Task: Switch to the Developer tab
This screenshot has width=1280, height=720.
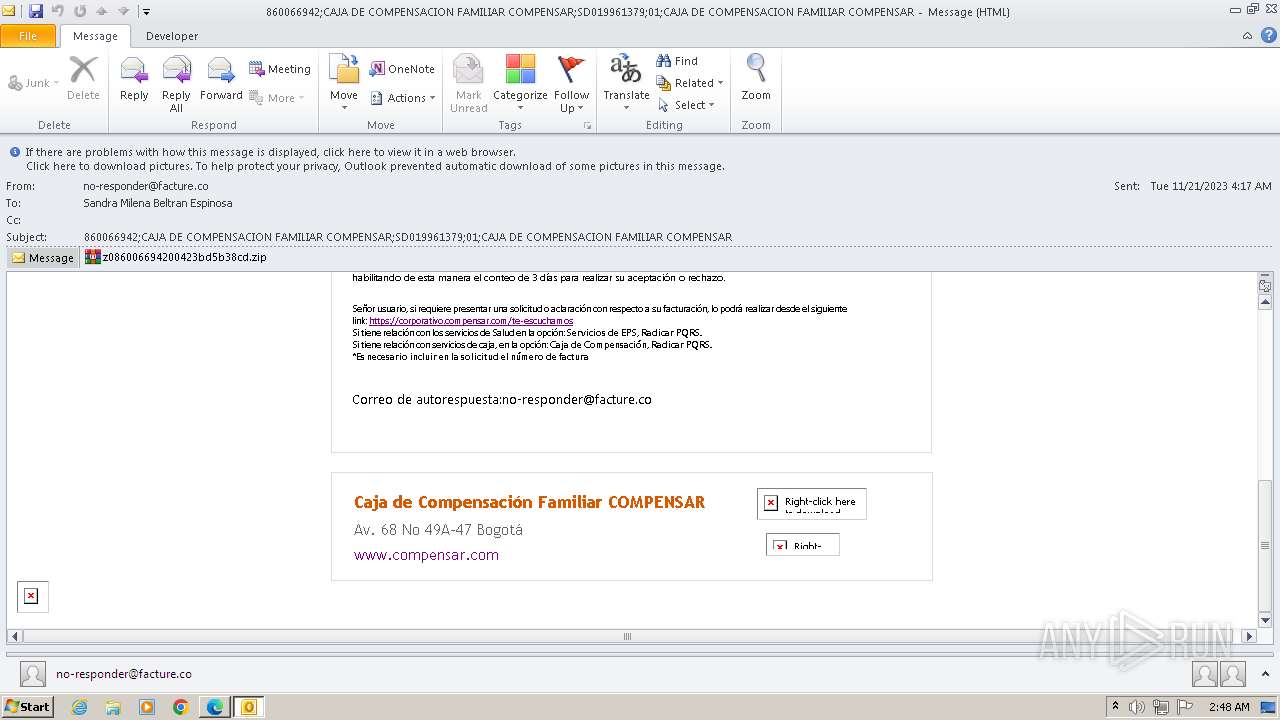Action: [172, 36]
